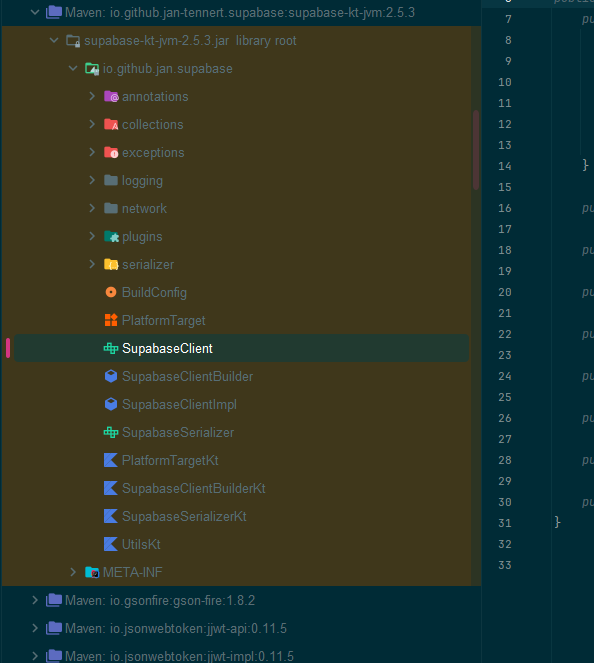This screenshot has width=594, height=663.
Task: Click the annotations package folder icon
Action: [111, 96]
